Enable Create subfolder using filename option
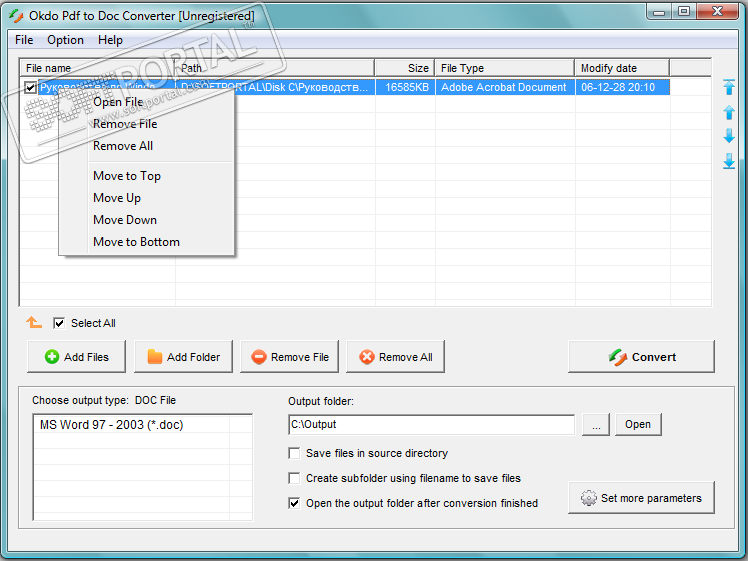Image resolution: width=748 pixels, height=561 pixels. tap(294, 479)
